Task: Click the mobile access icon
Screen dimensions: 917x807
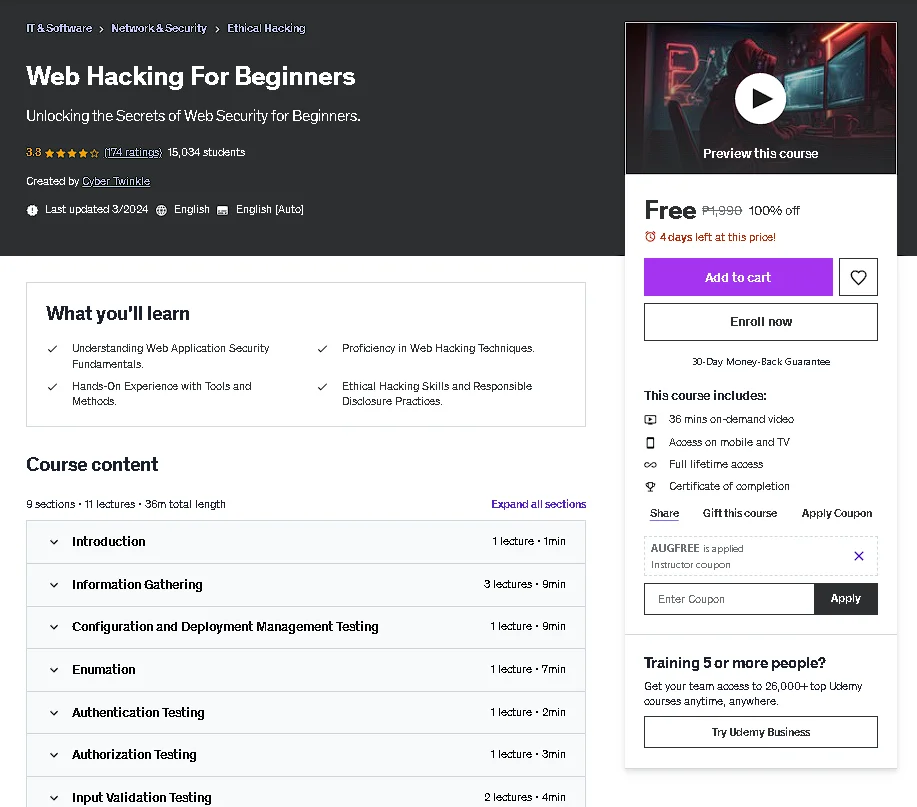Action: point(650,442)
